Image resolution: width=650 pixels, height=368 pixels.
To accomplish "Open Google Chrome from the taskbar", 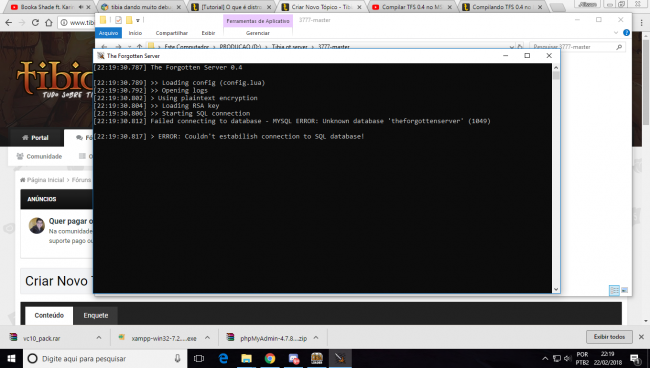I will point(270,358).
